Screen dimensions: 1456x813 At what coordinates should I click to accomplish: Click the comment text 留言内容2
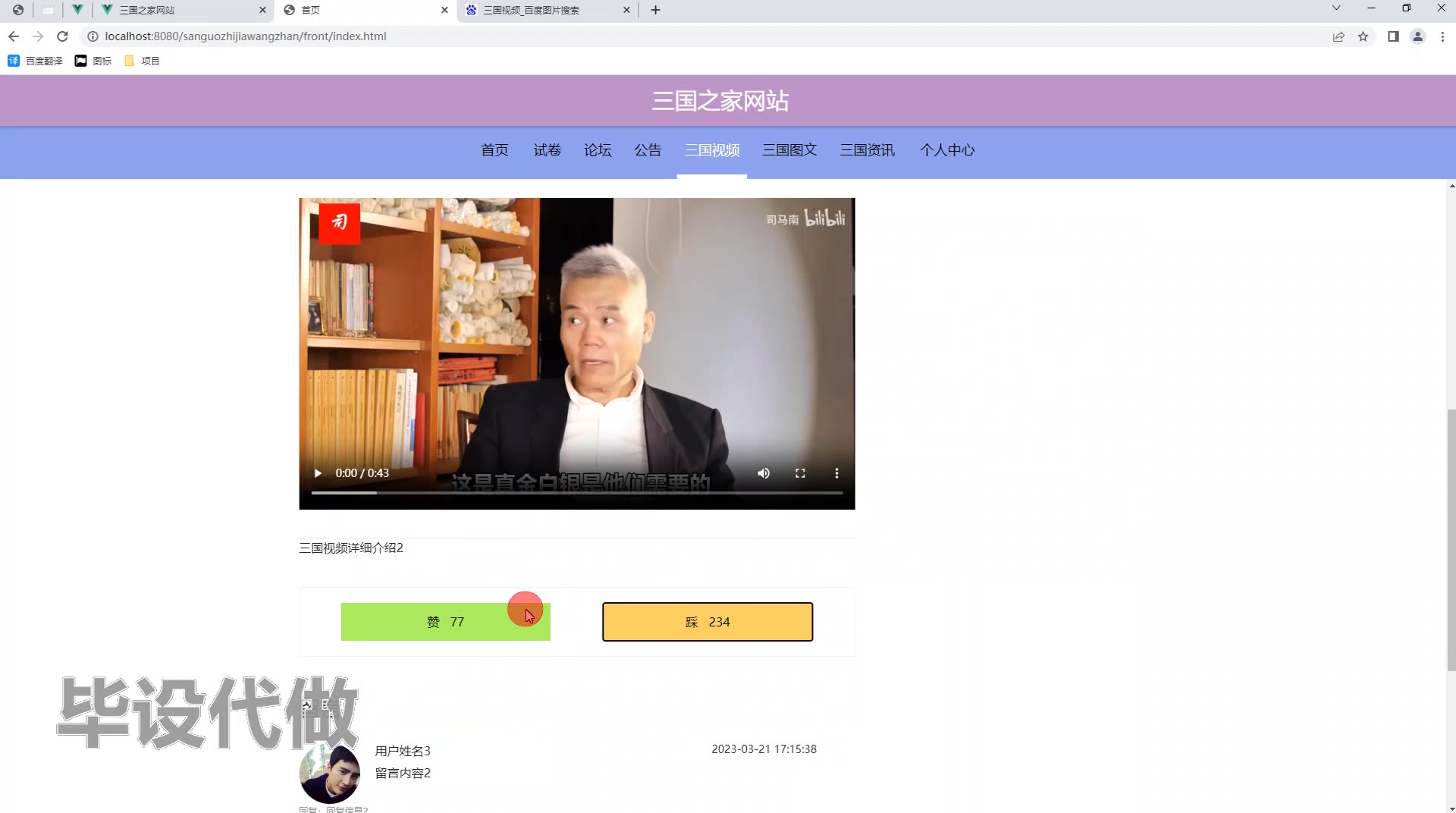coord(403,773)
